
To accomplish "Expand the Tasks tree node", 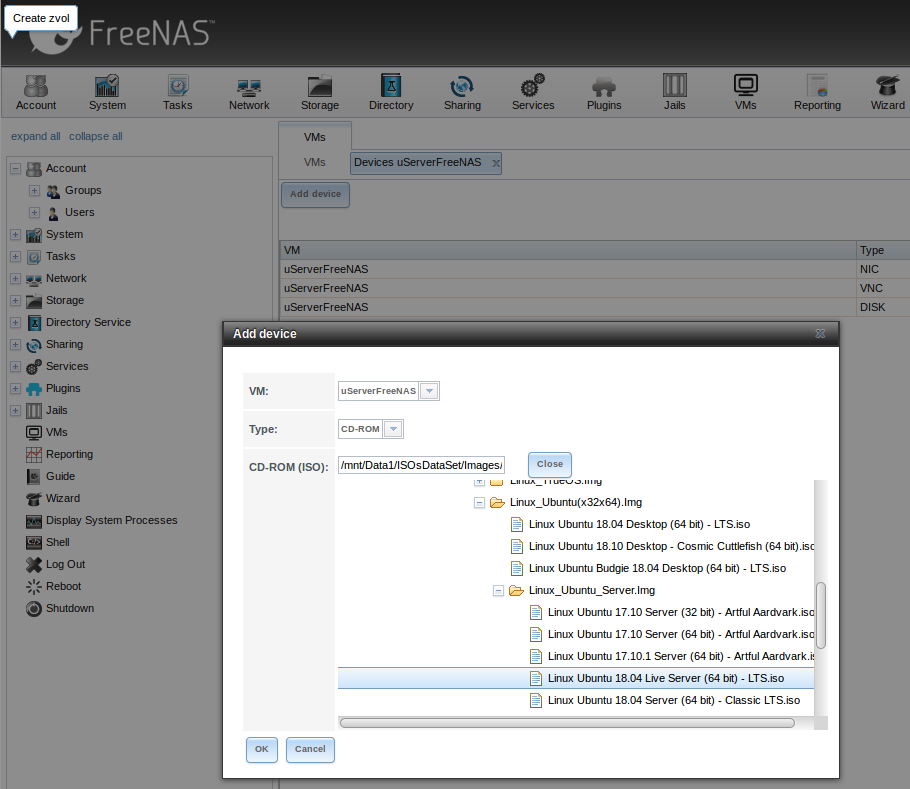I will [x=16, y=256].
